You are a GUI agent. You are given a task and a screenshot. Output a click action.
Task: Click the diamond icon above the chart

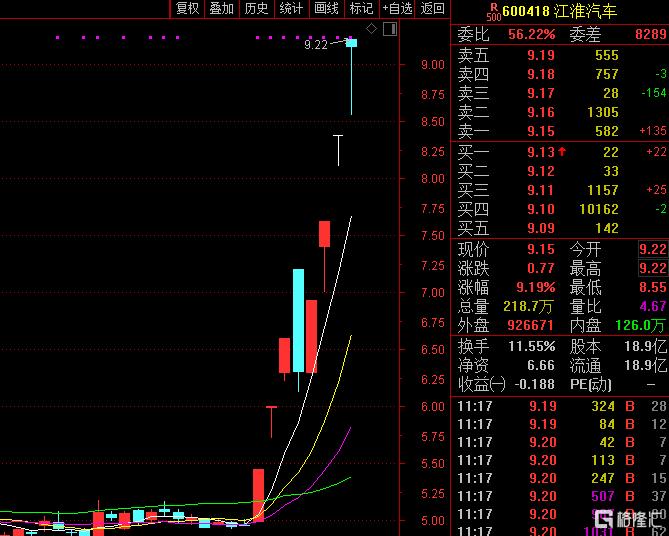(372, 29)
